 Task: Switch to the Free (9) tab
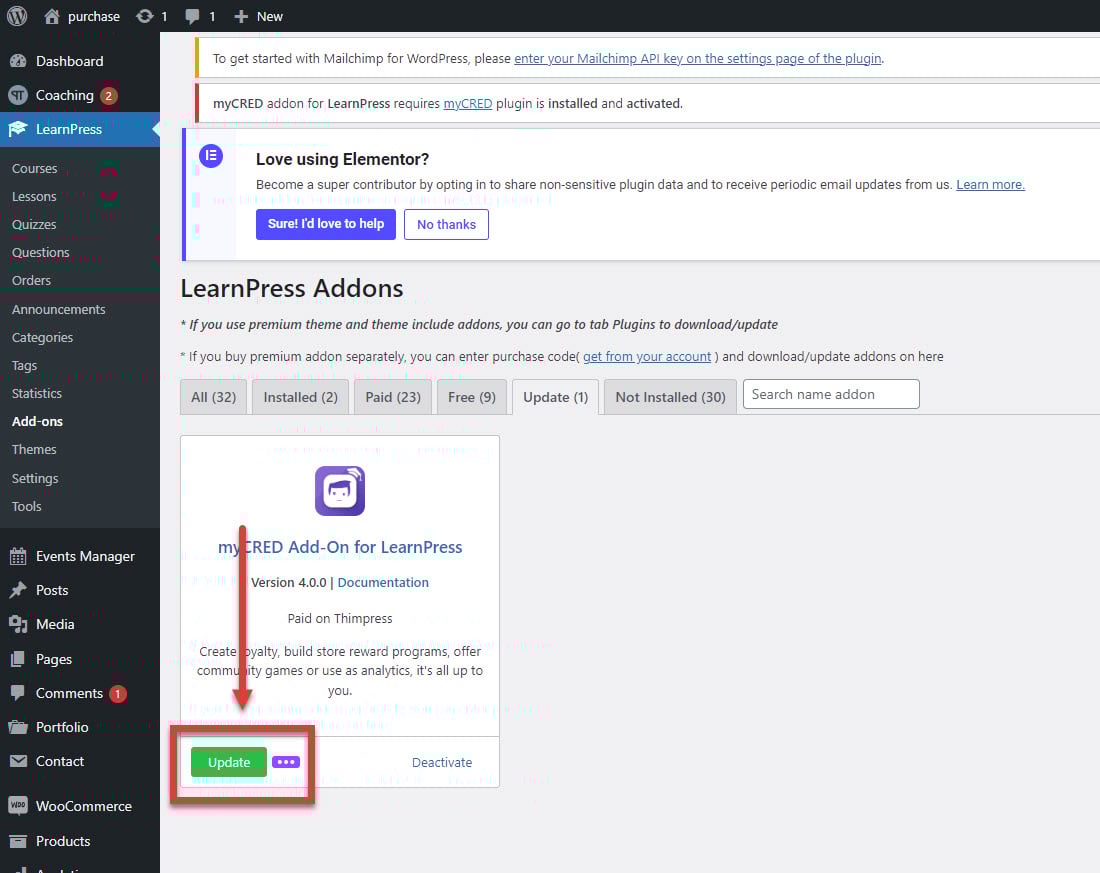(471, 397)
